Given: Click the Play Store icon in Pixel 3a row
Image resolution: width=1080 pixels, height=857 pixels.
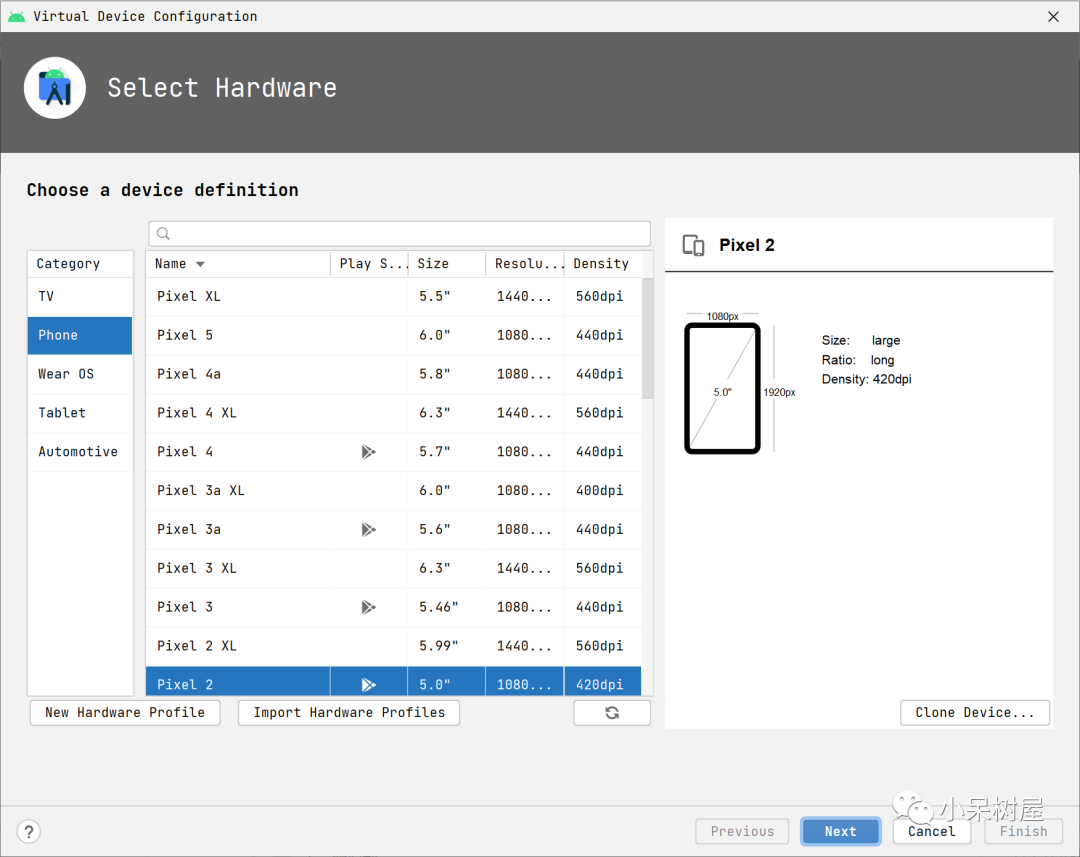Looking at the screenshot, I should [x=368, y=529].
